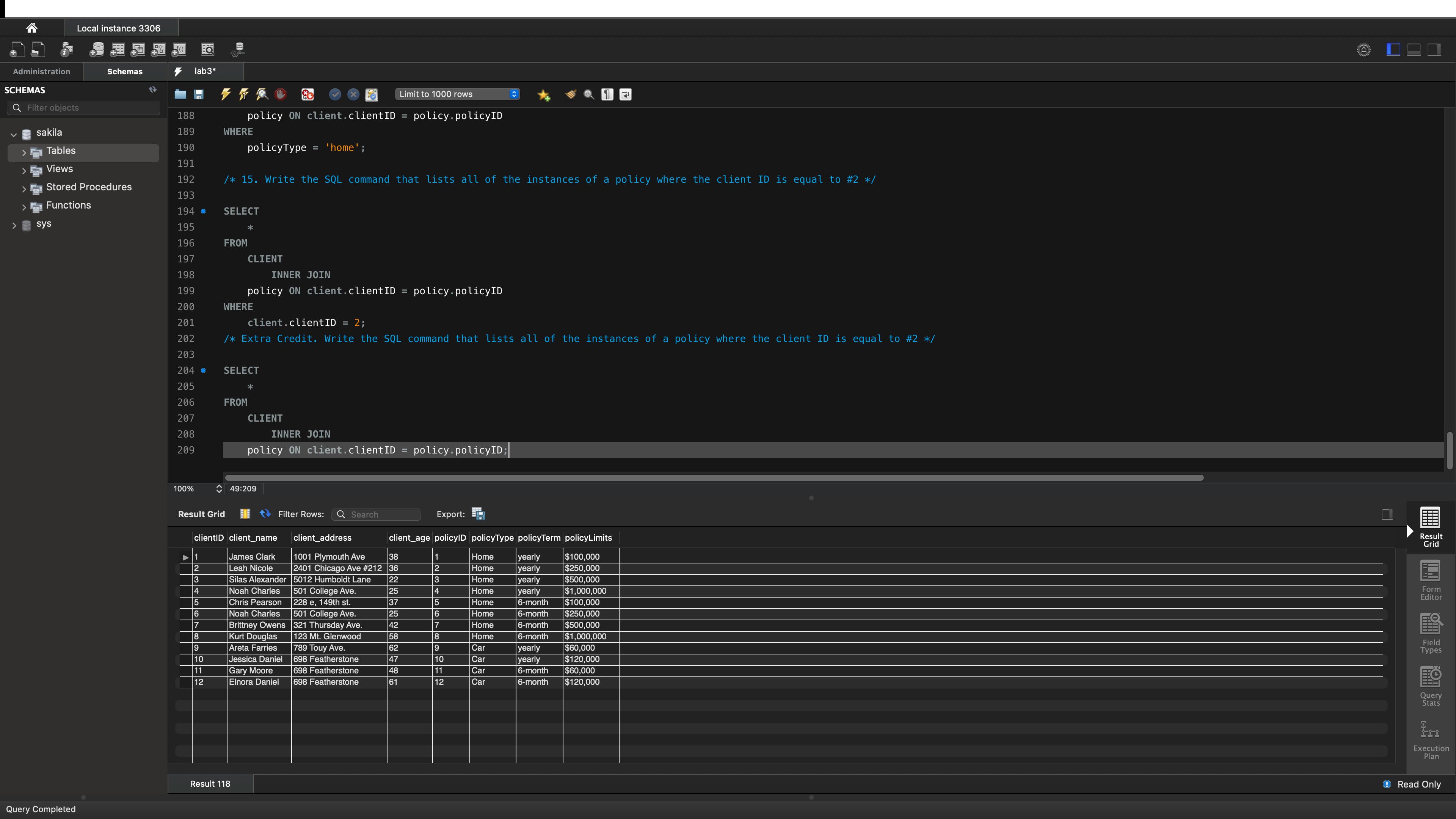The width and height of the screenshot is (1456, 819).
Task: Beautify the SQL with the broom icon
Action: 570,94
